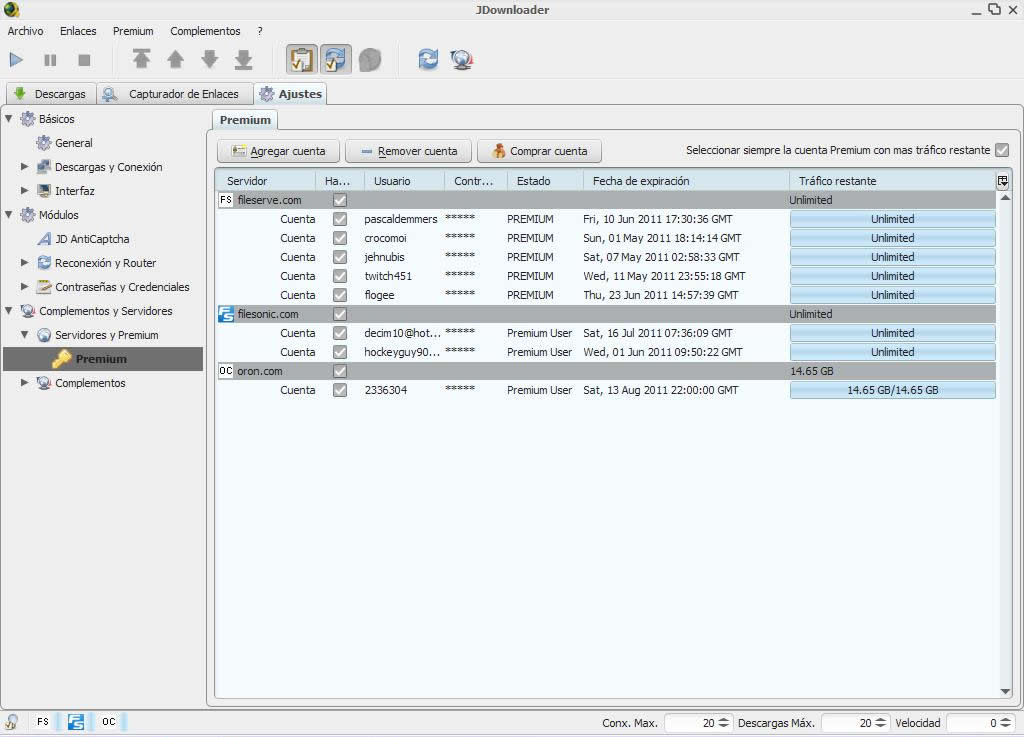Disable the crocomoi account checkbox
Image resolution: width=1024 pixels, height=737 pixels.
340,238
